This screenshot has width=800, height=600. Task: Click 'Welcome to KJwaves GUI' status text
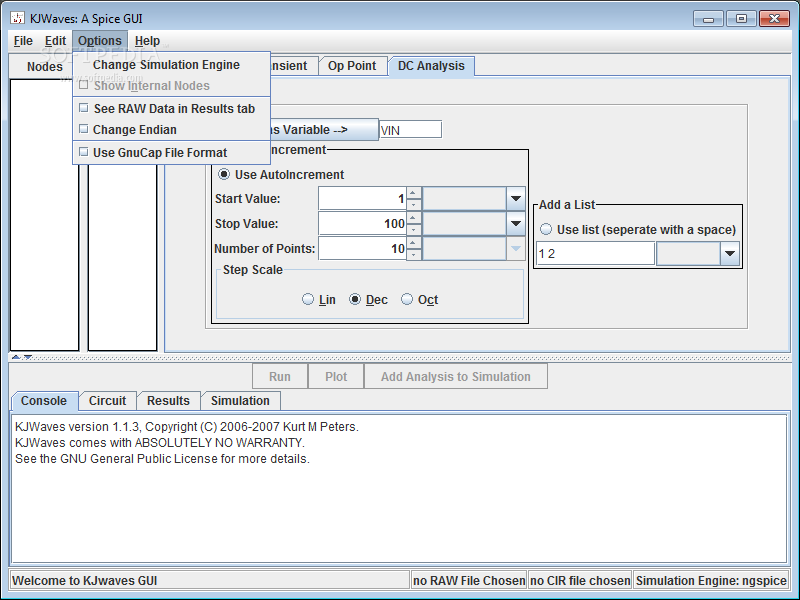click(x=85, y=581)
